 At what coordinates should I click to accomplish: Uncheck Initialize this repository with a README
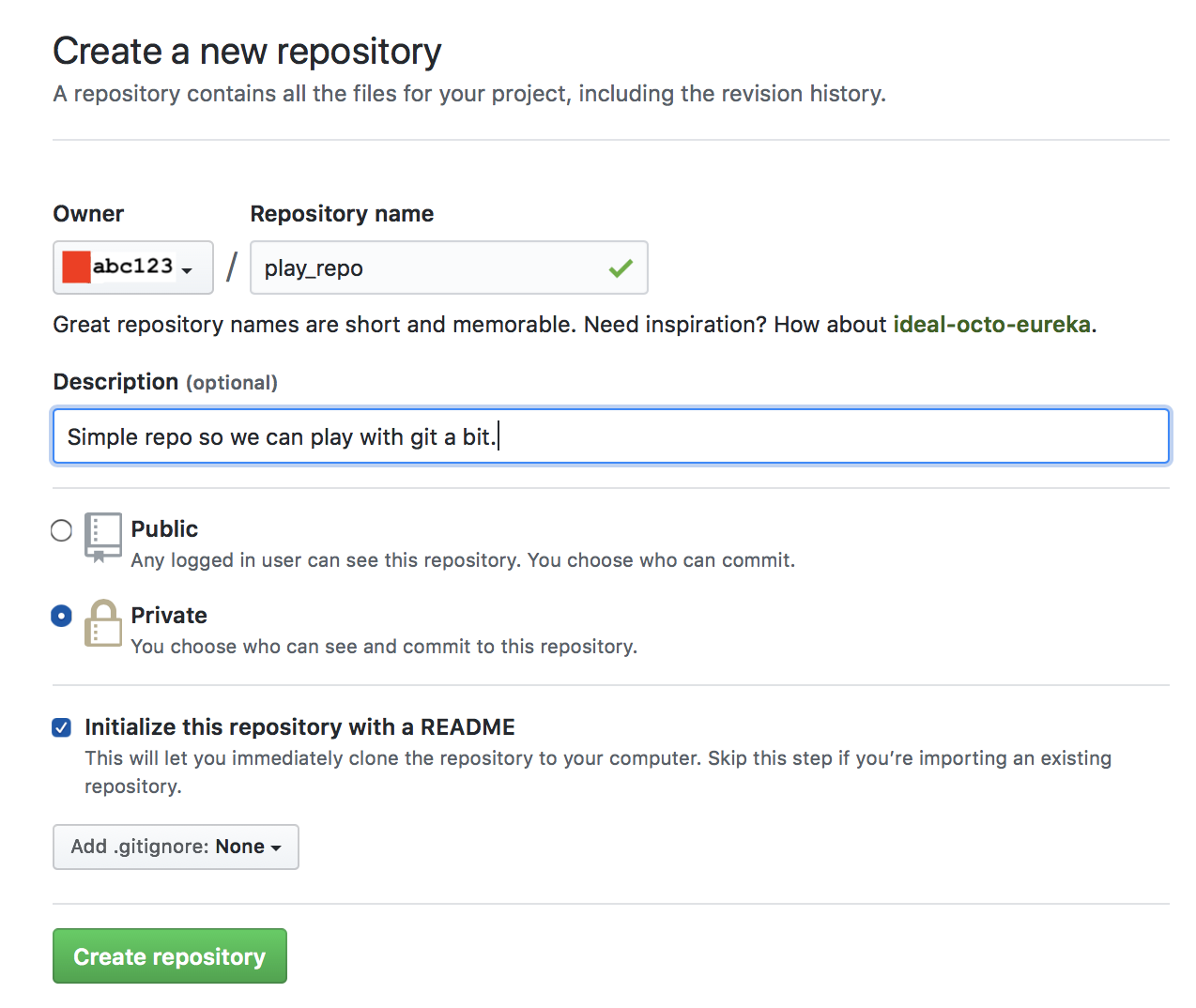coord(61,727)
